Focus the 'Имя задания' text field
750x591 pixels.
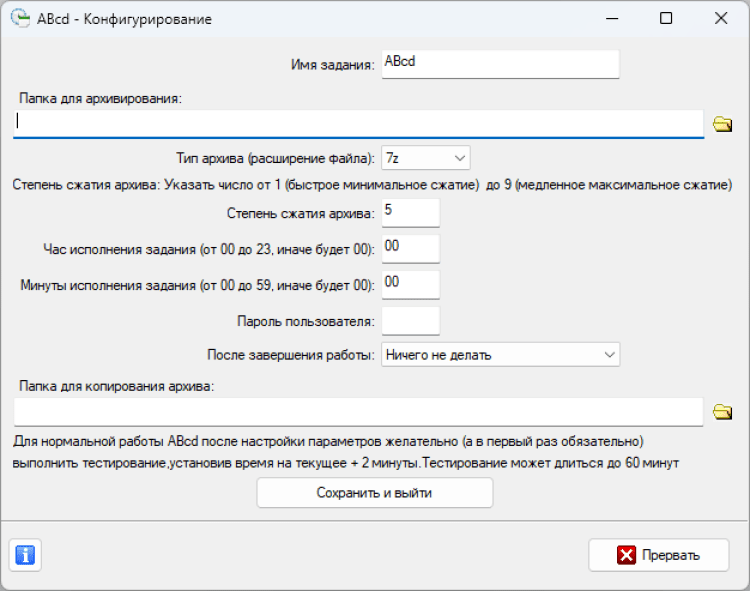pos(500,64)
